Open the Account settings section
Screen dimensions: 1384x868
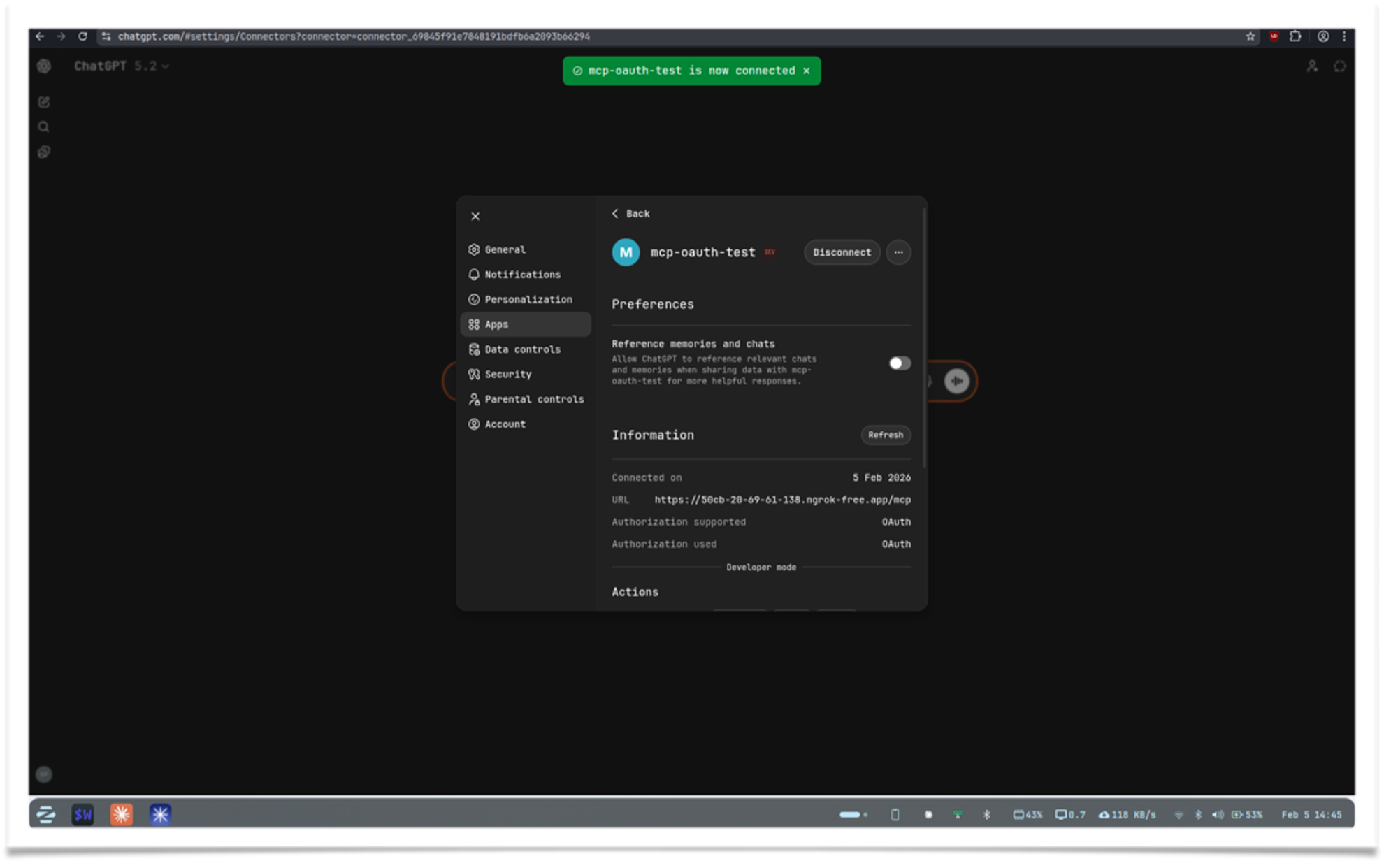point(505,424)
